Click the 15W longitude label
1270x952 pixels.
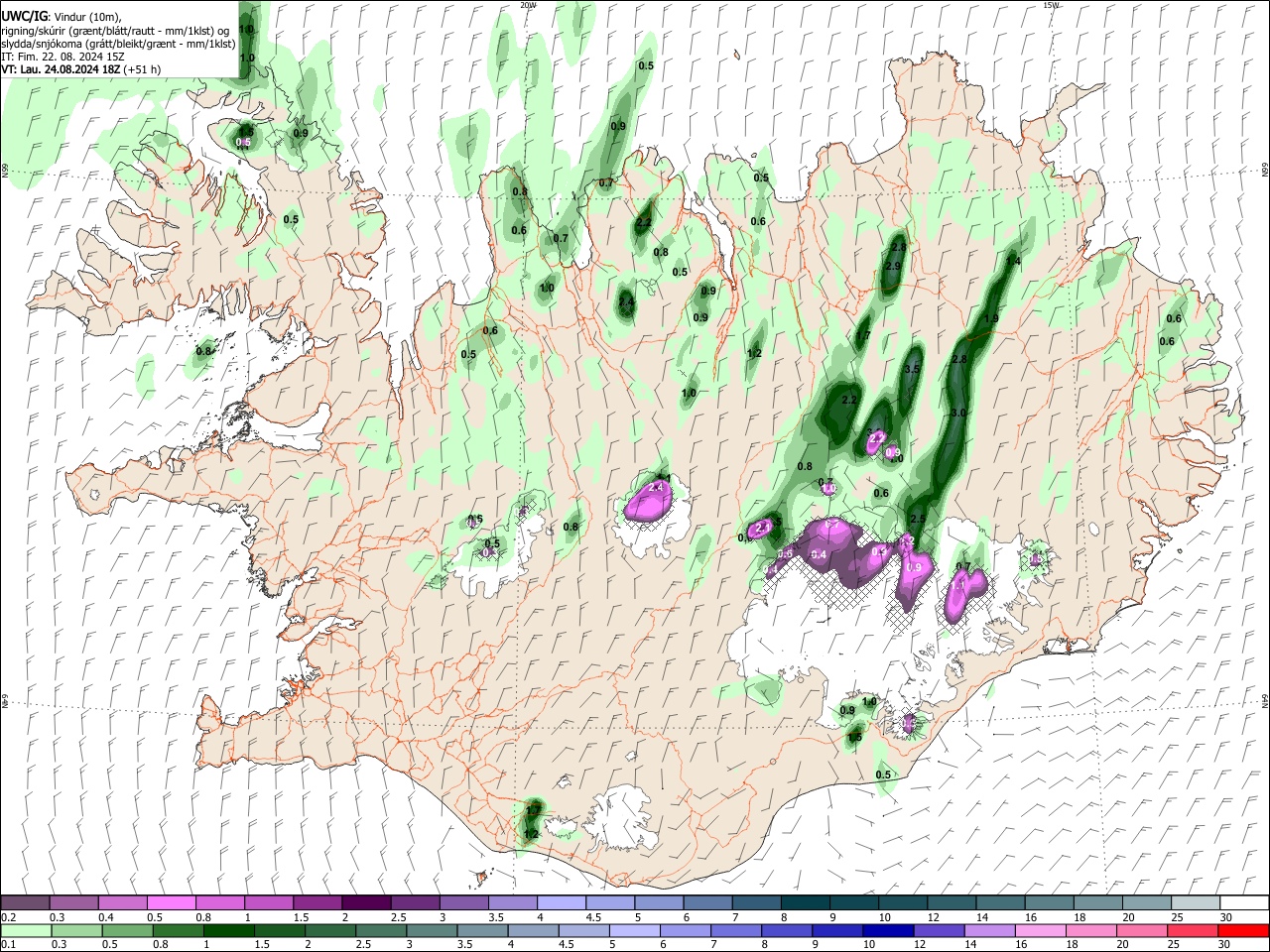tap(1051, 5)
